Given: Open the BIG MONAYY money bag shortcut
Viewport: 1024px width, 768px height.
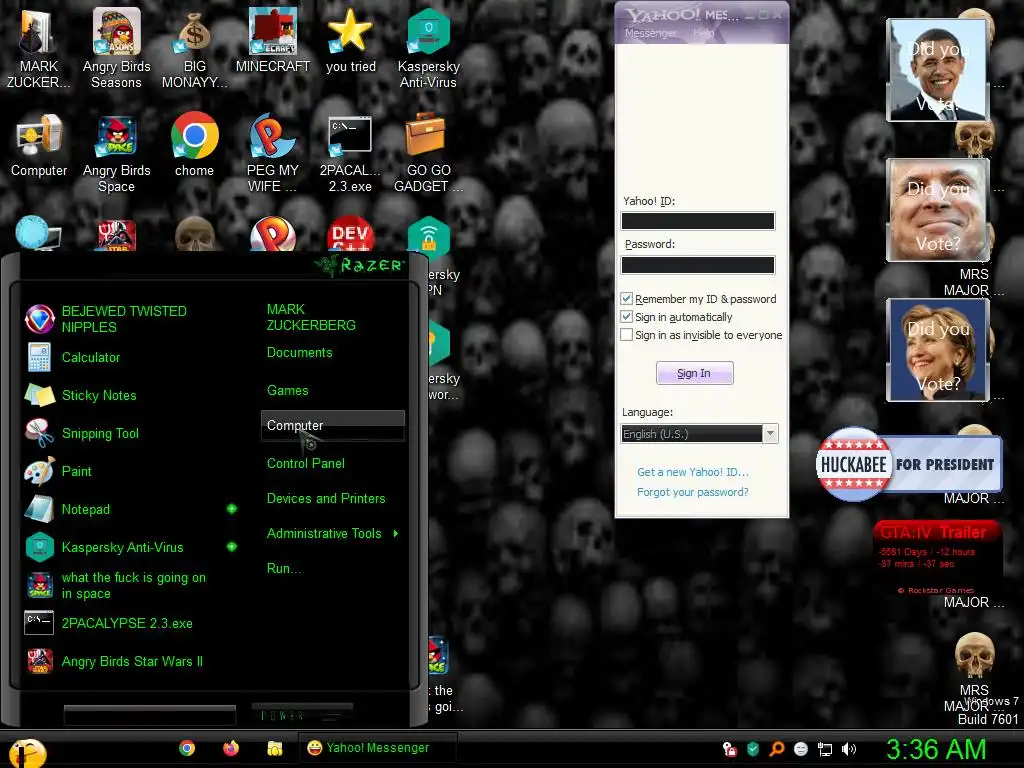Looking at the screenshot, I should (x=194, y=48).
